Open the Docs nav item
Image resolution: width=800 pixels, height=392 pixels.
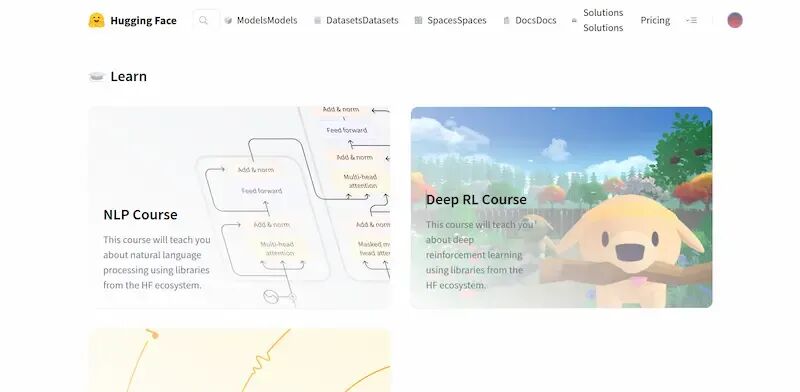tap(536, 20)
